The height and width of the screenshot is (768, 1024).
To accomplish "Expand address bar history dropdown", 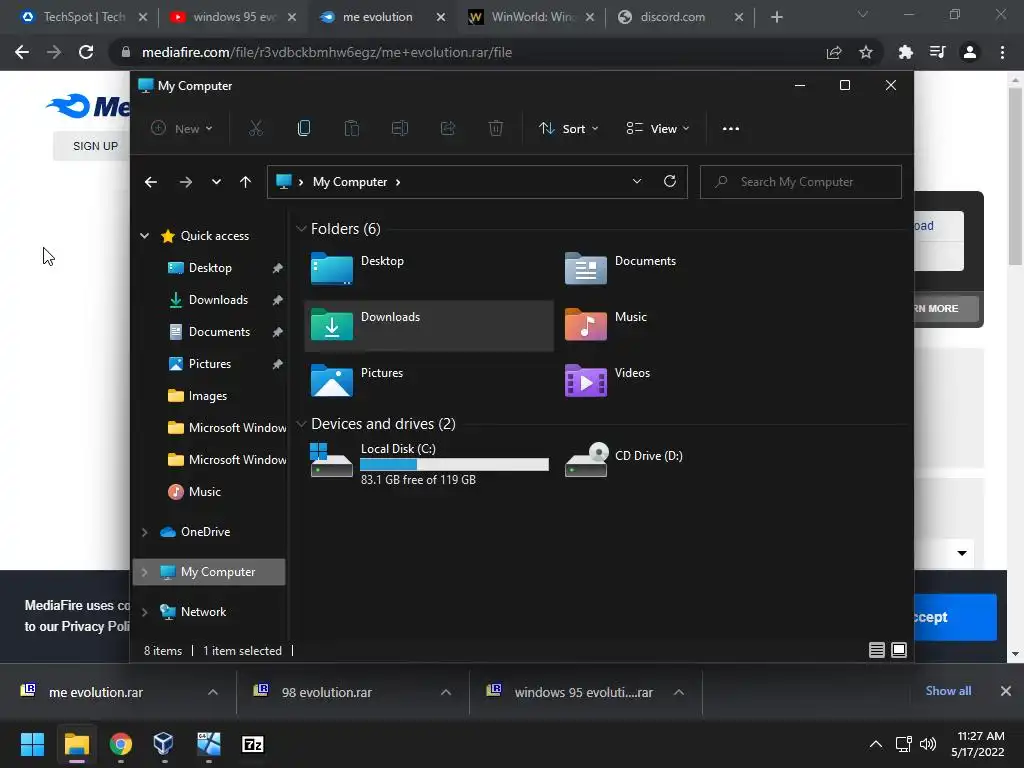I will pyautogui.click(x=637, y=181).
